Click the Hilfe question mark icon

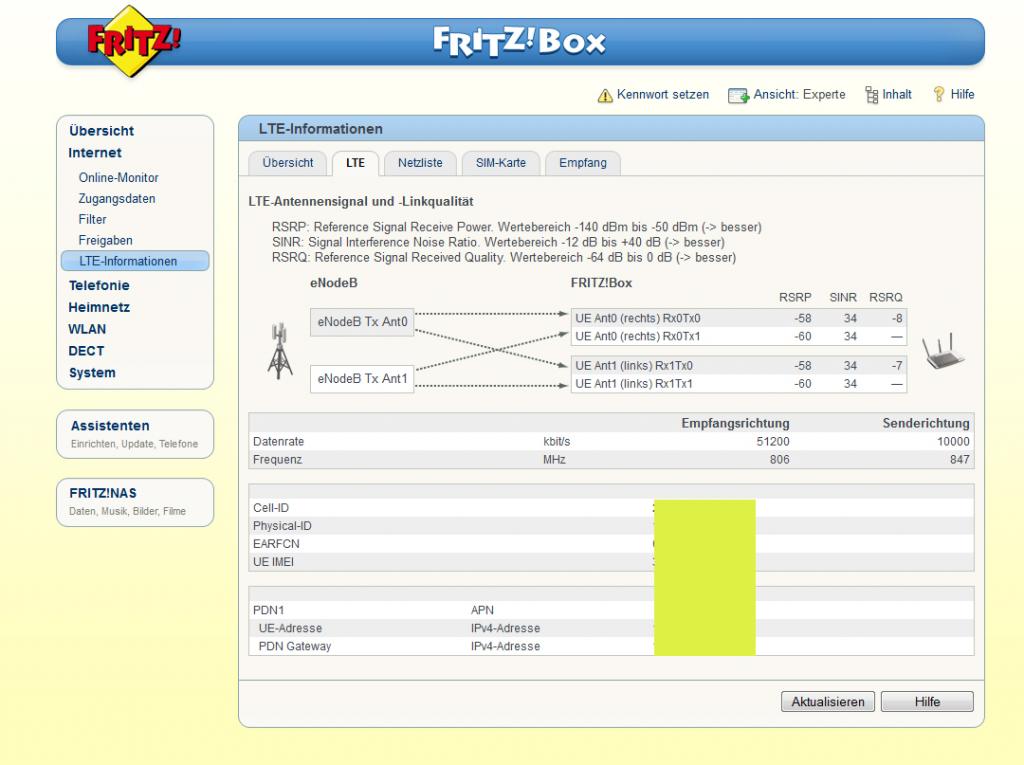point(938,95)
